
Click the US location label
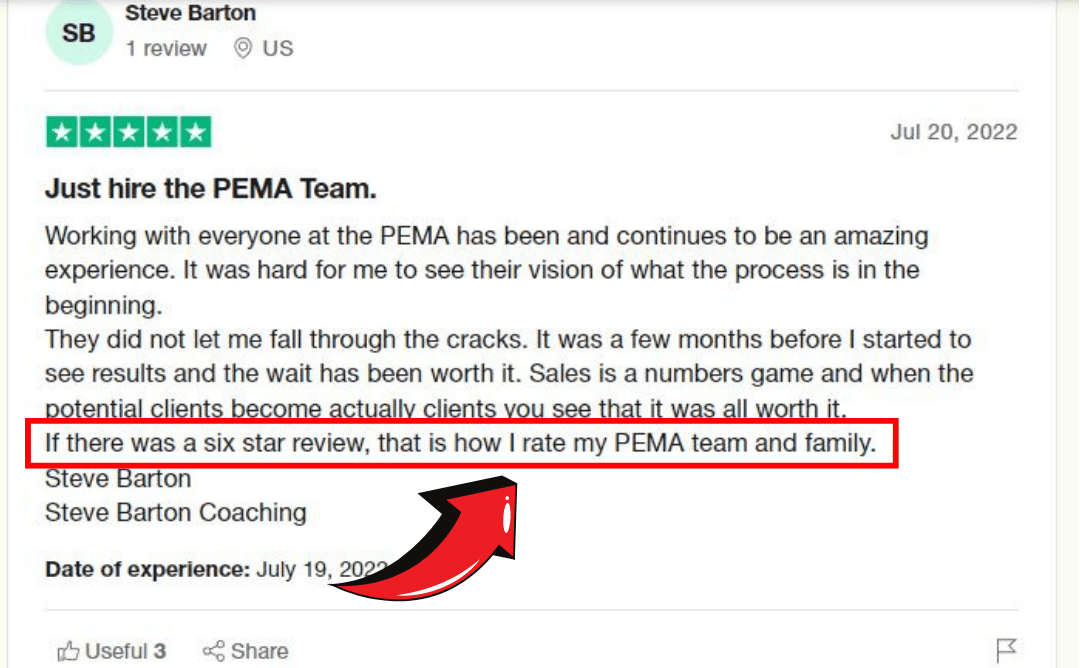tap(278, 48)
